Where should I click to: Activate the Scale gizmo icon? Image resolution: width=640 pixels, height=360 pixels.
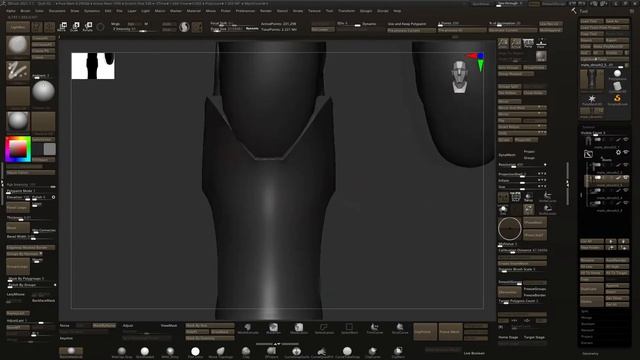tap(75, 27)
